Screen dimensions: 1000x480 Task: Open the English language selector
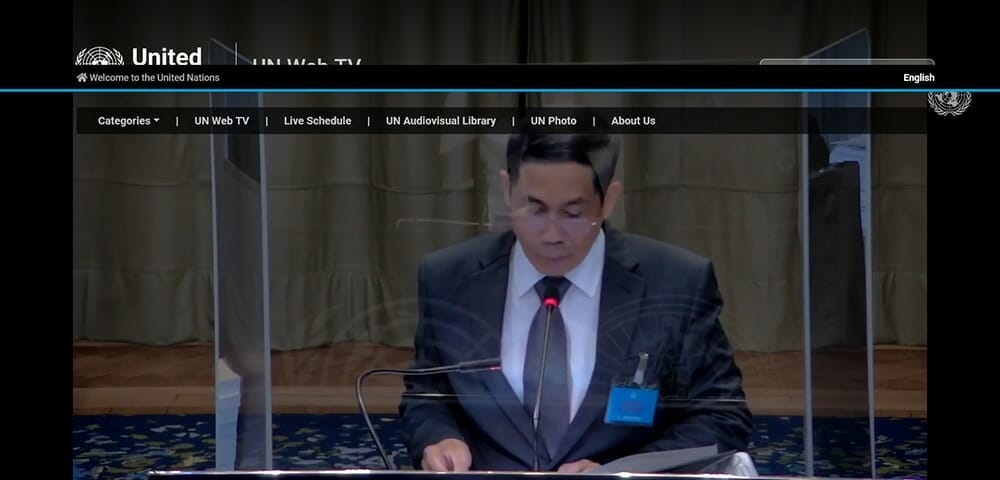click(918, 78)
